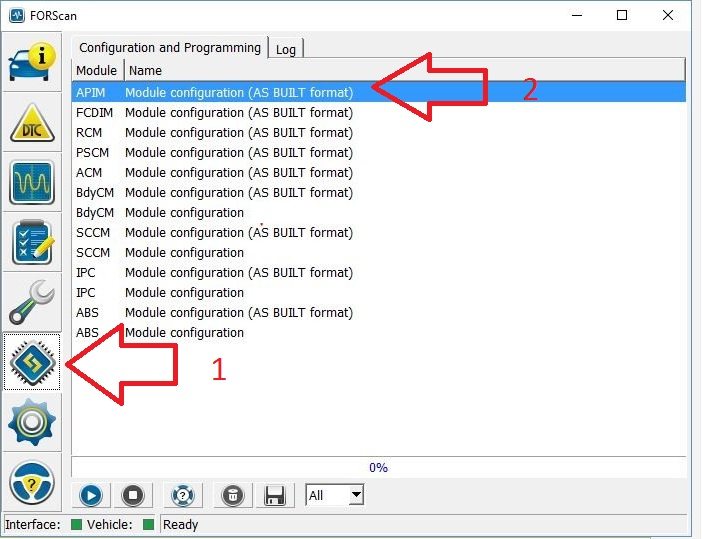Viewport: 702px width, 539px height.
Task: Select ABS Module configuration (AS BUILT format)
Action: coord(379,312)
